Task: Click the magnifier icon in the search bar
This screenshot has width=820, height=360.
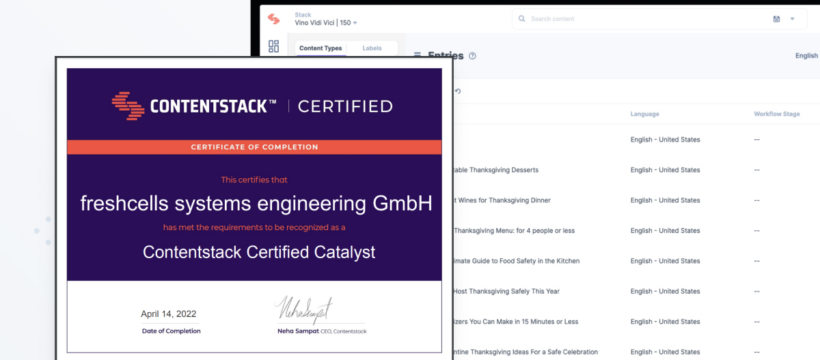Action: (x=521, y=19)
